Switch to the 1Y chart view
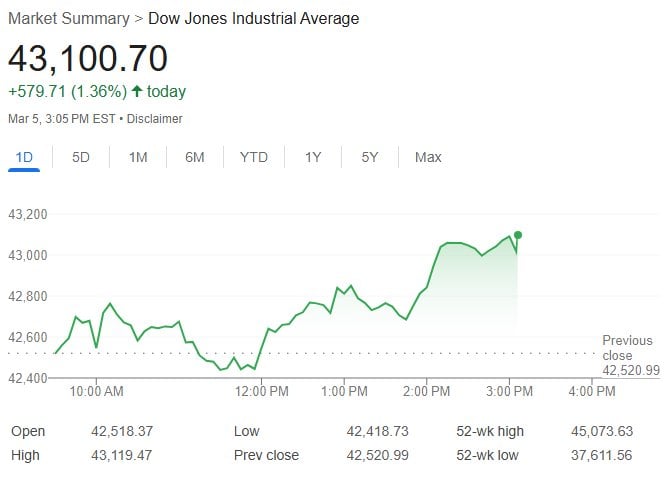Image resolution: width=665 pixels, height=478 pixels. pos(313,157)
